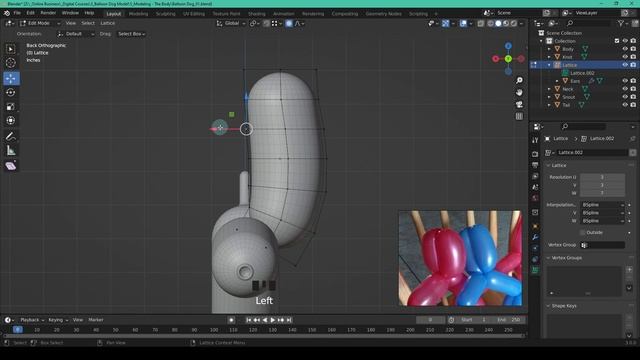Open the Default orientation dropdown

coord(76,34)
